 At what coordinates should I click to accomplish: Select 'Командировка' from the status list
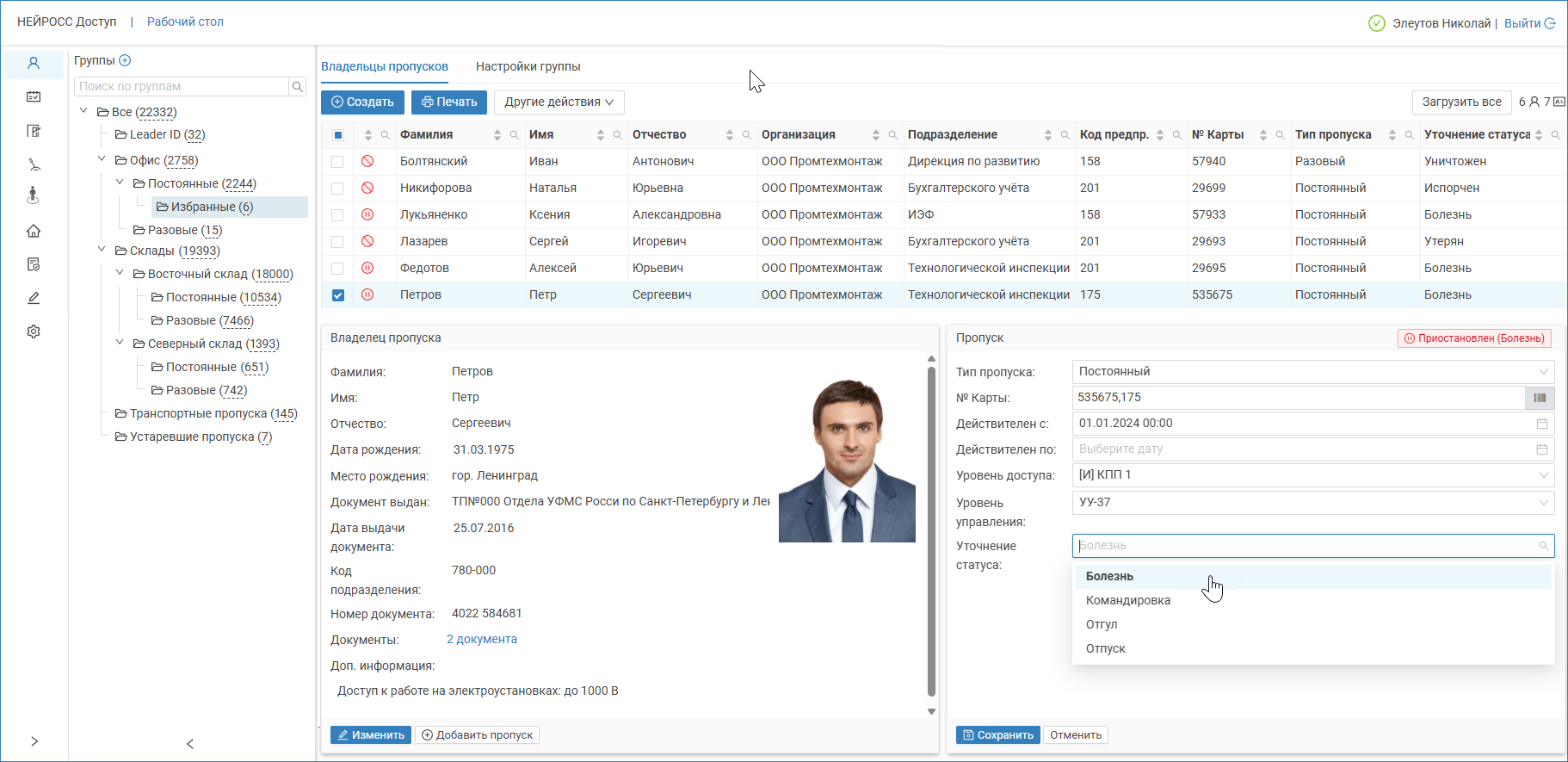tap(1127, 601)
